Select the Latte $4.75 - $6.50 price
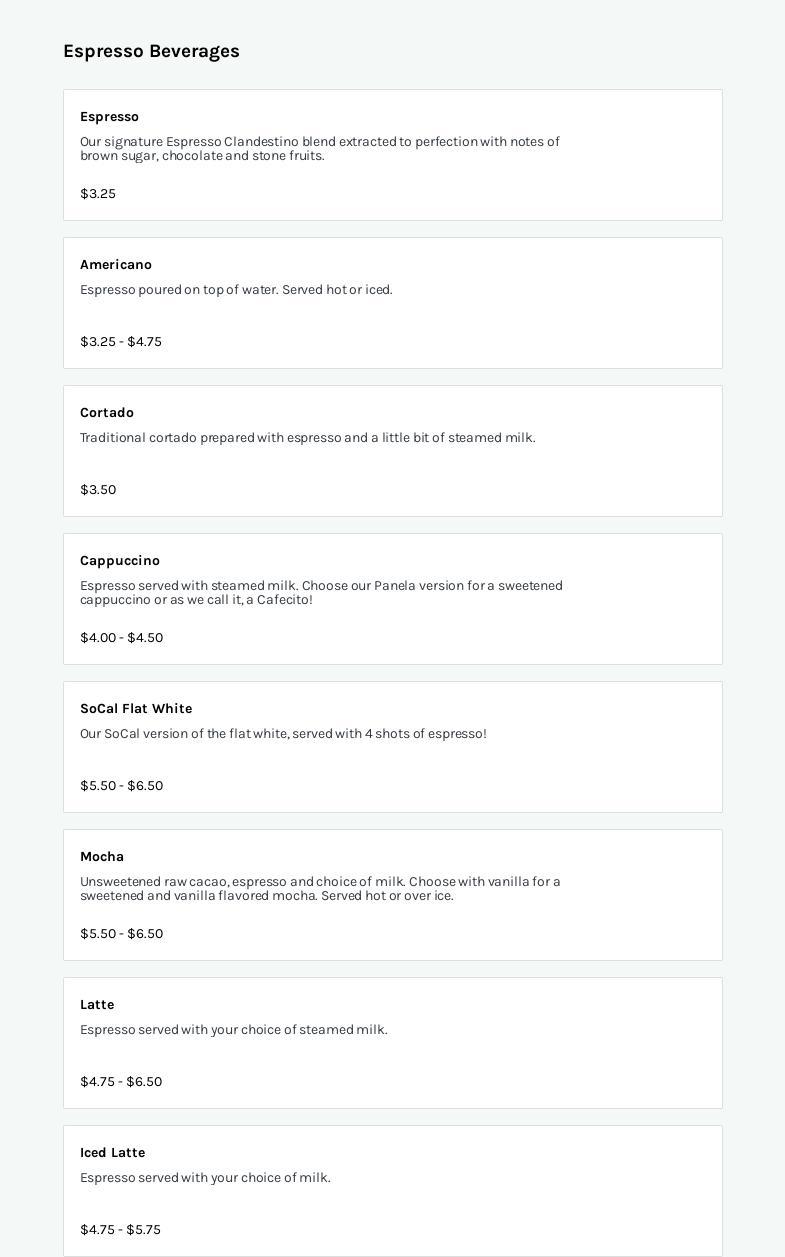The image size is (785, 1257). click(x=121, y=1082)
